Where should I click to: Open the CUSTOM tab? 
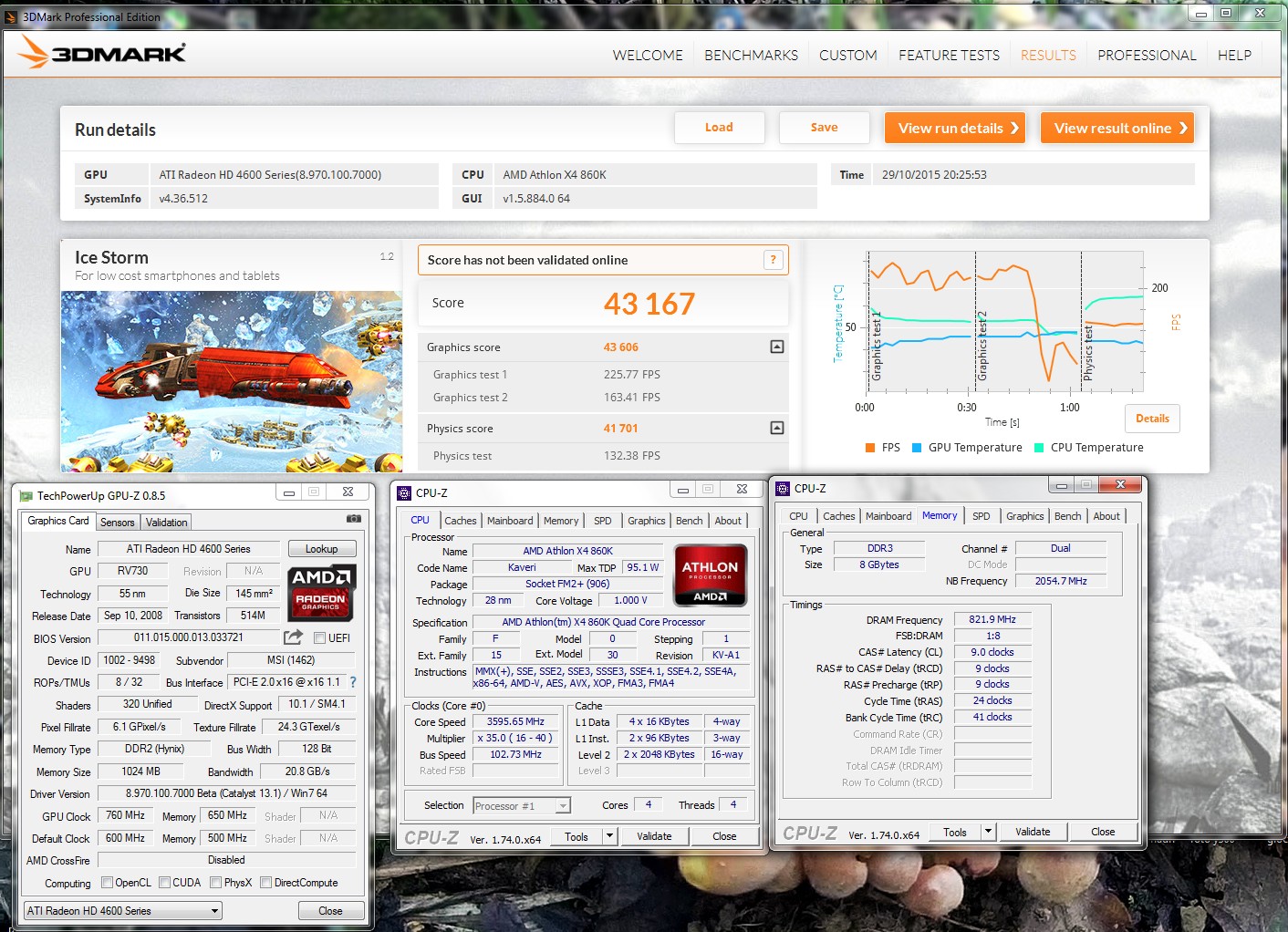point(848,55)
